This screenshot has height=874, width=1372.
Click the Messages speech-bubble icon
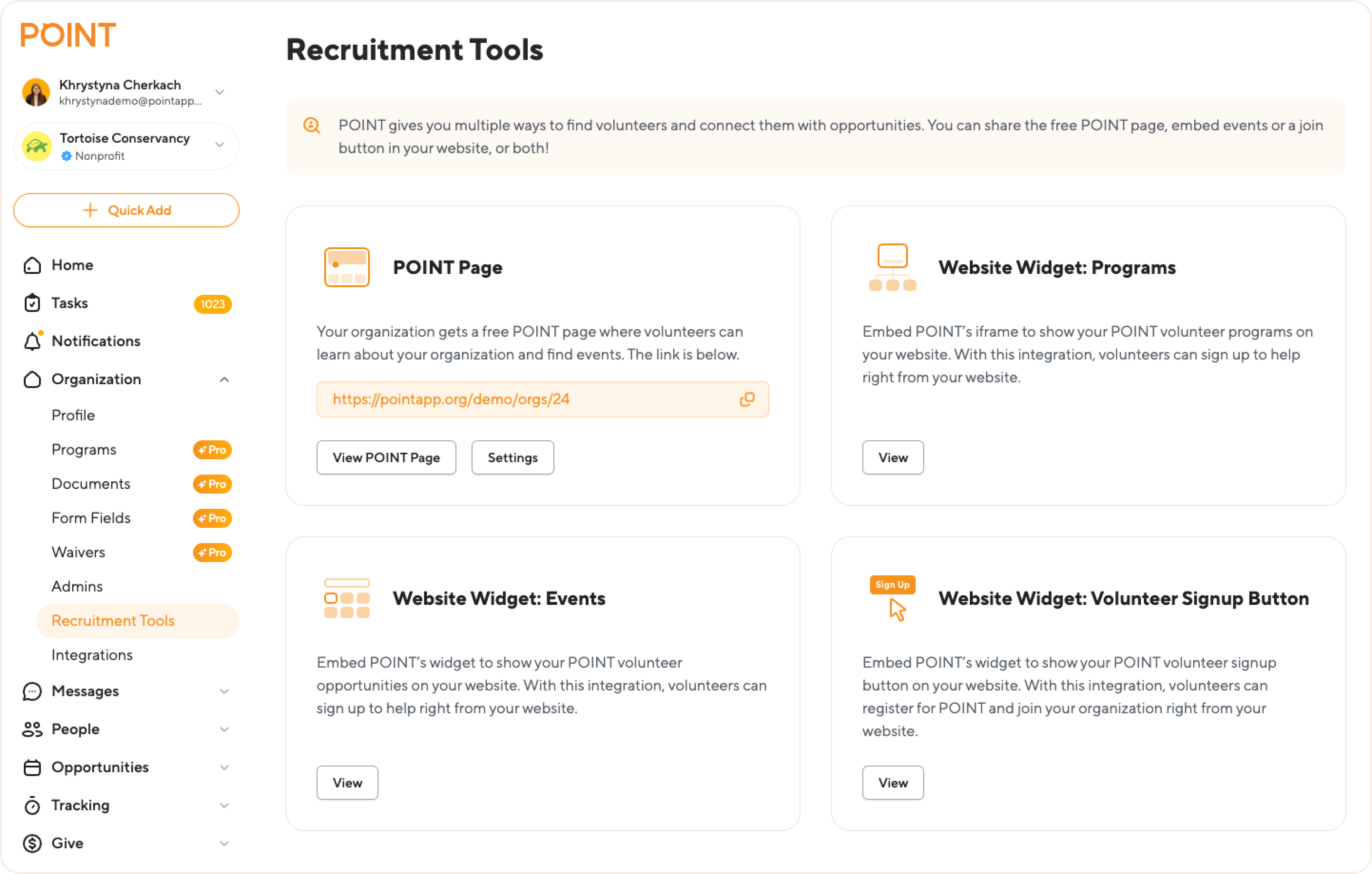pos(32,691)
